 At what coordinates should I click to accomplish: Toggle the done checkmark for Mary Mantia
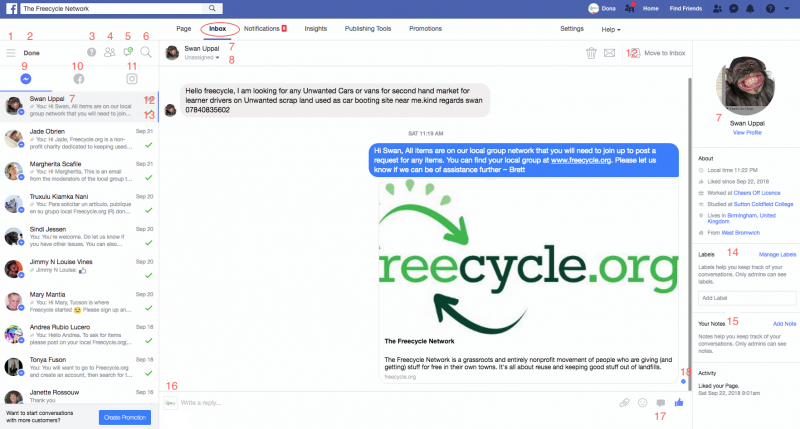click(148, 304)
